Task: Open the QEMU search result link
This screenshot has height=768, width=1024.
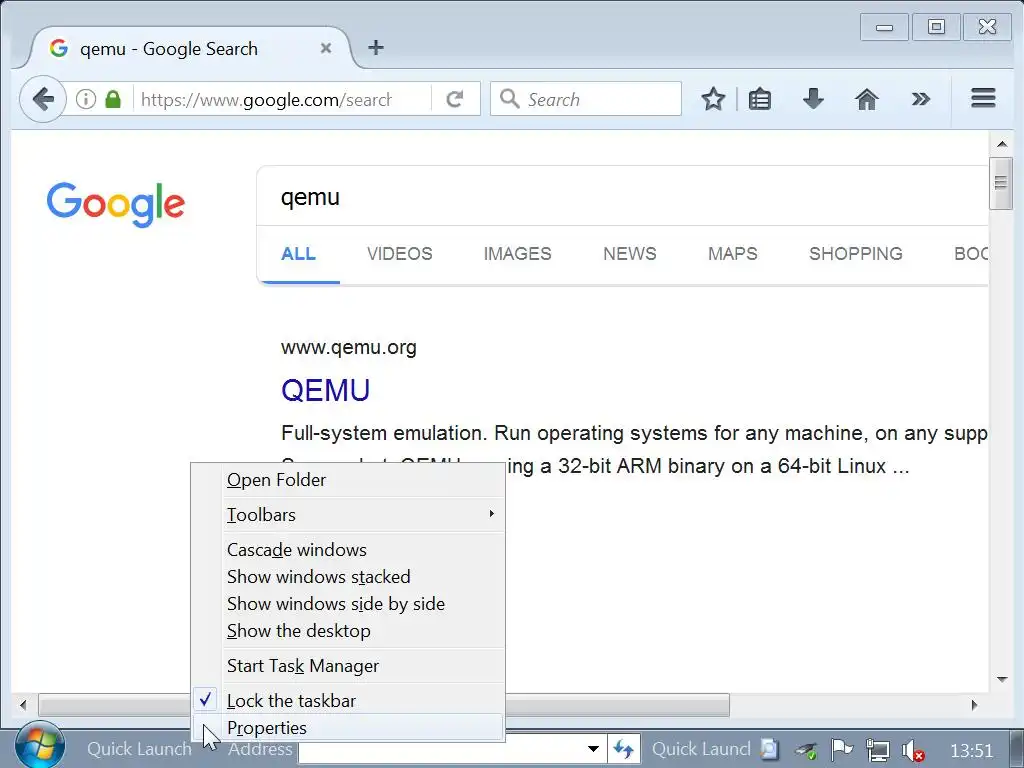Action: [325, 391]
